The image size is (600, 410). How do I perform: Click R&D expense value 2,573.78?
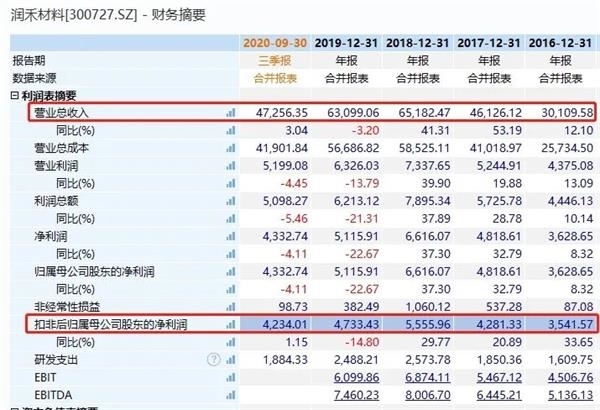coord(428,360)
